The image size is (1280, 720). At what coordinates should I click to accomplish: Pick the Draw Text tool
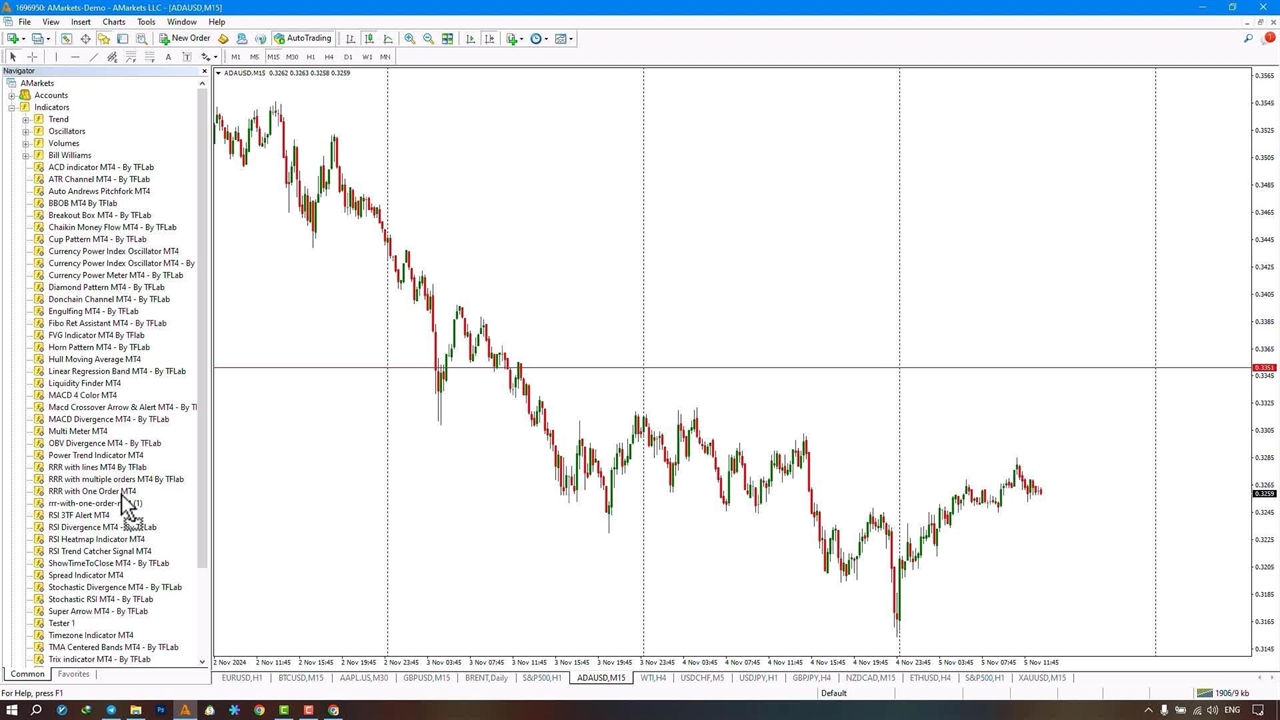point(168,57)
